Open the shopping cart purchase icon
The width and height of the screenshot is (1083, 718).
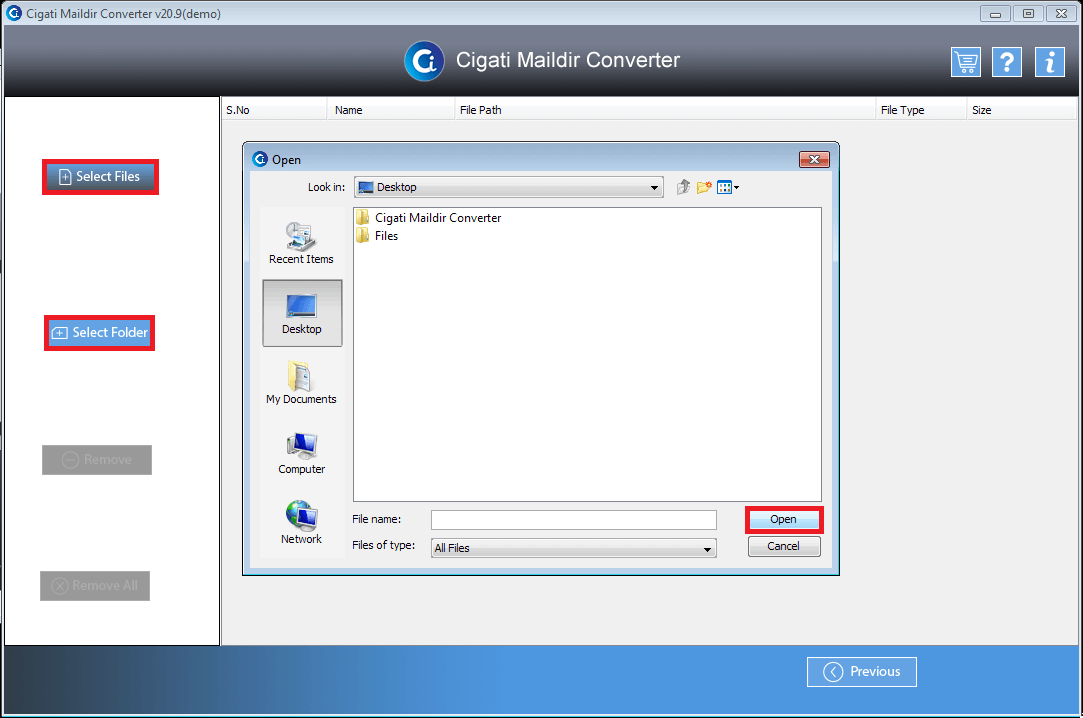click(966, 62)
